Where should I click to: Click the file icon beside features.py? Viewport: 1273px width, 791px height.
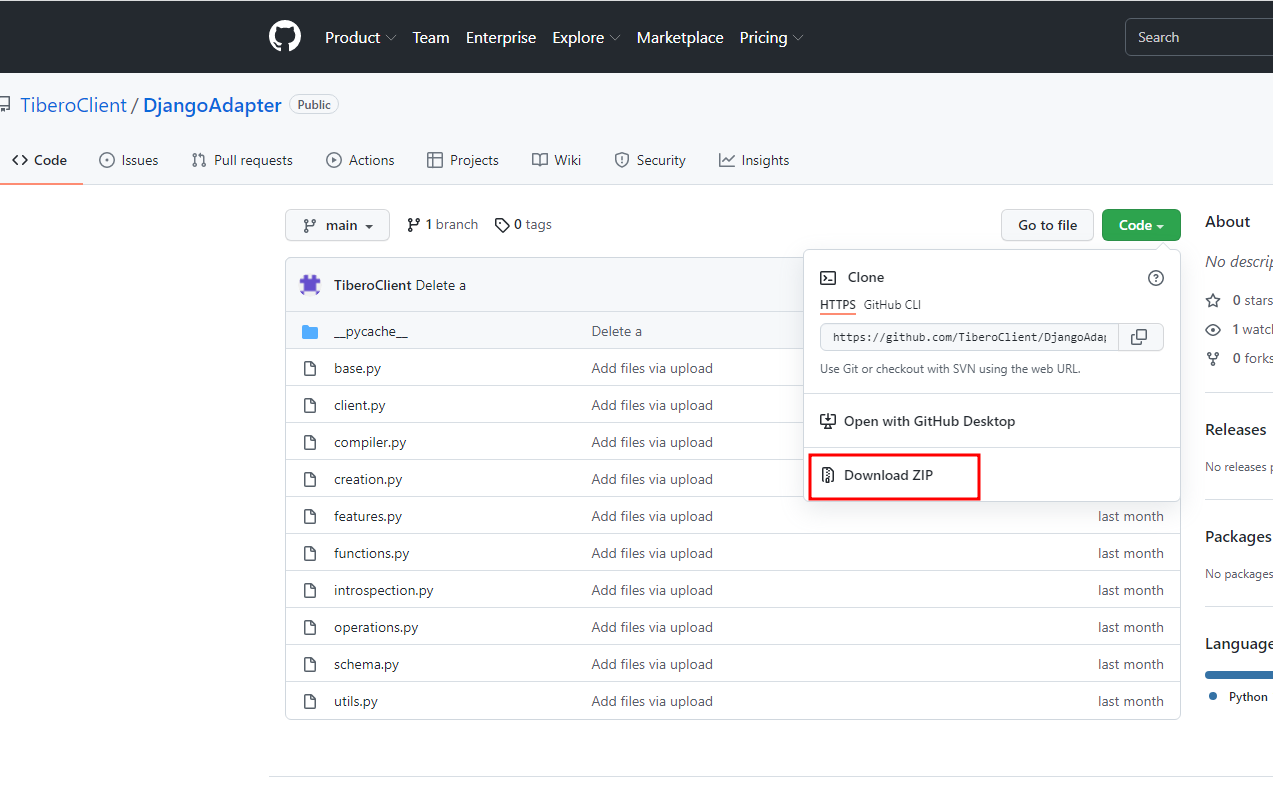pyautogui.click(x=310, y=517)
